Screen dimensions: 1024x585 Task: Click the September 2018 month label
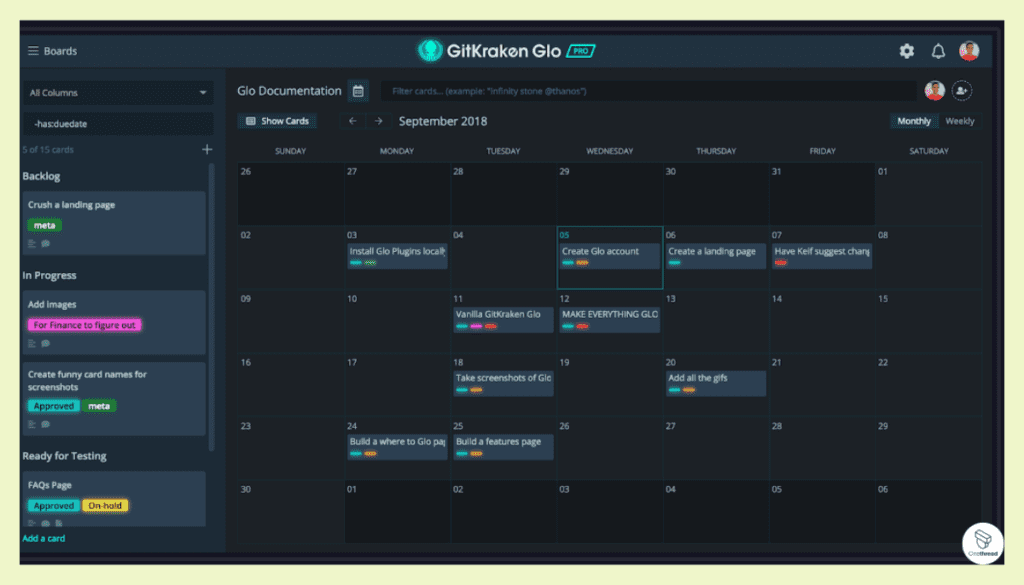pyautogui.click(x=443, y=121)
